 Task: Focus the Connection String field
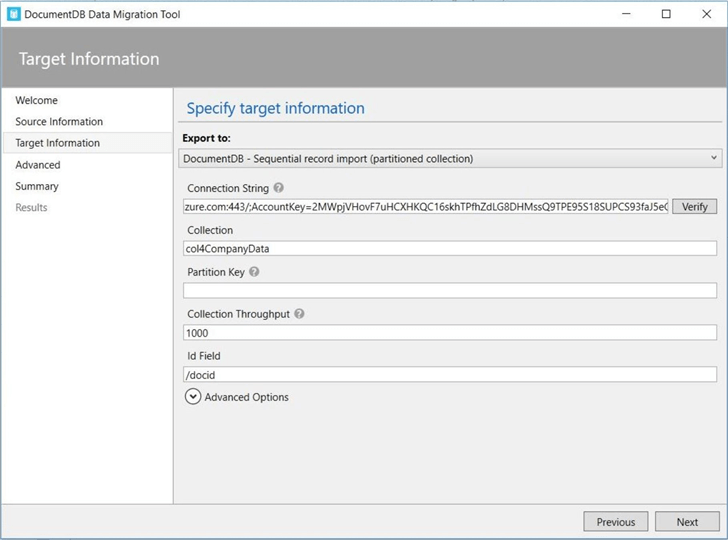coord(426,207)
